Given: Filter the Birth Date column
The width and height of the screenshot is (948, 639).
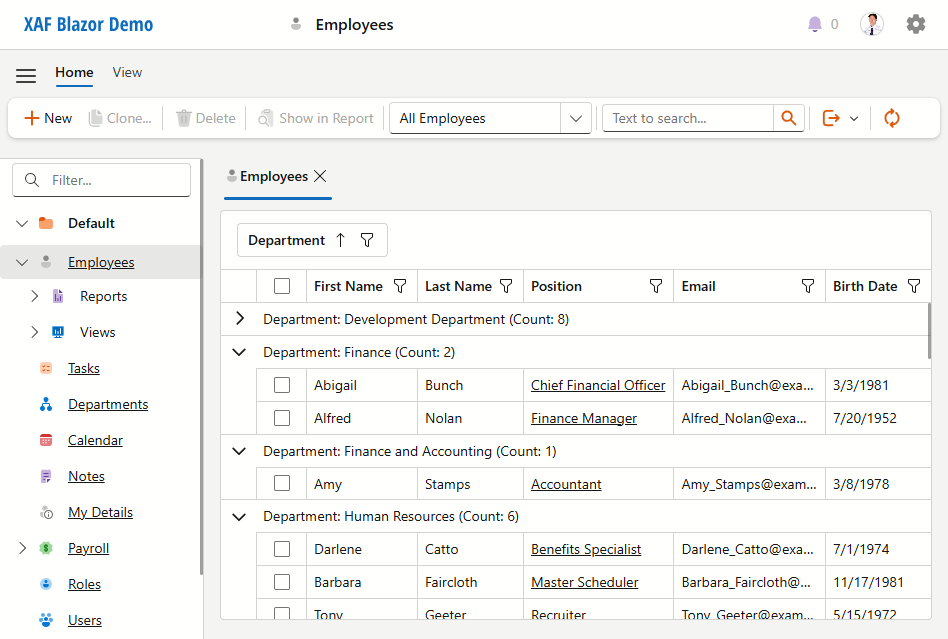Looking at the screenshot, I should 914,286.
